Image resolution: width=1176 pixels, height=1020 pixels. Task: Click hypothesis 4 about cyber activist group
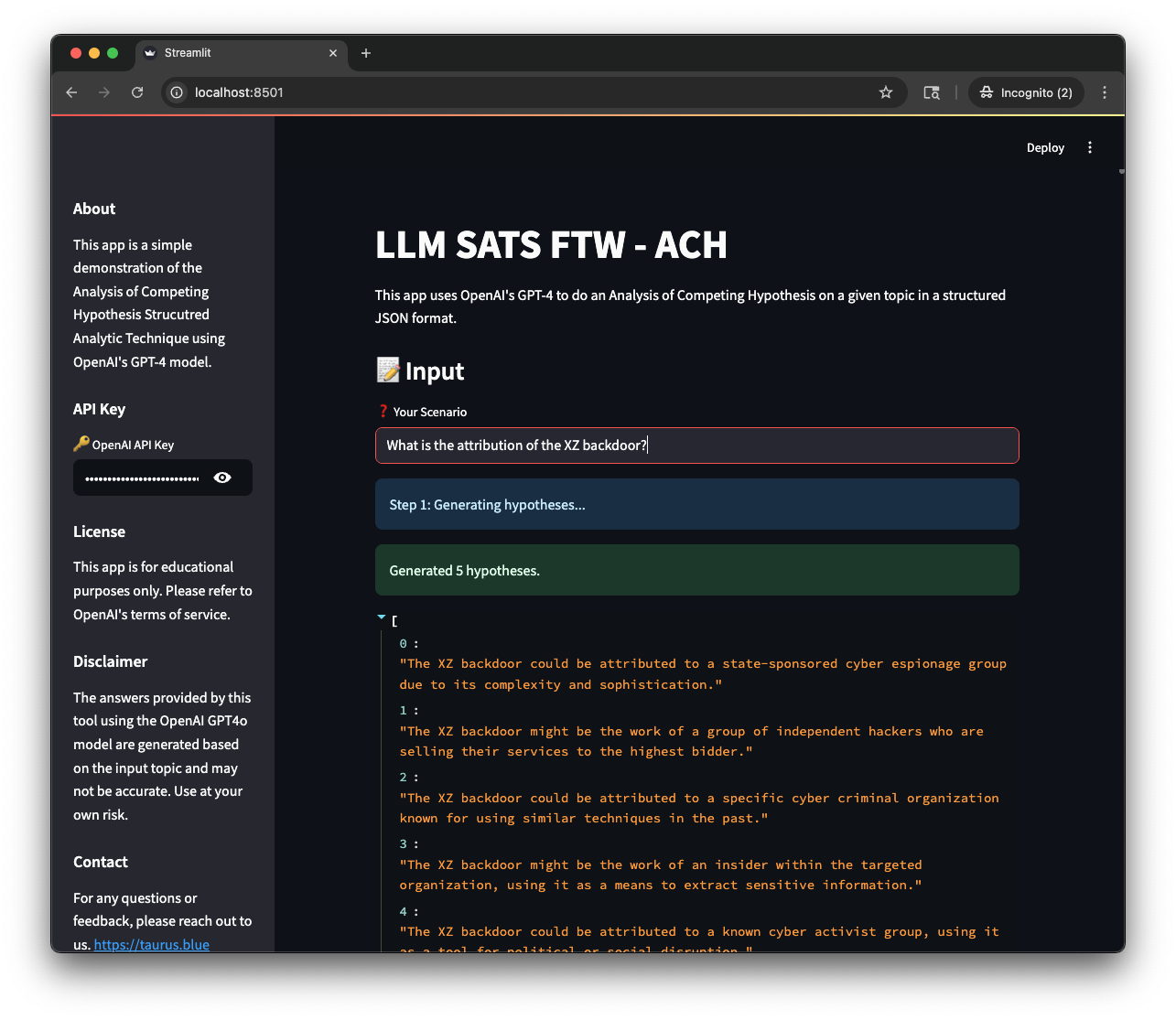(699, 940)
